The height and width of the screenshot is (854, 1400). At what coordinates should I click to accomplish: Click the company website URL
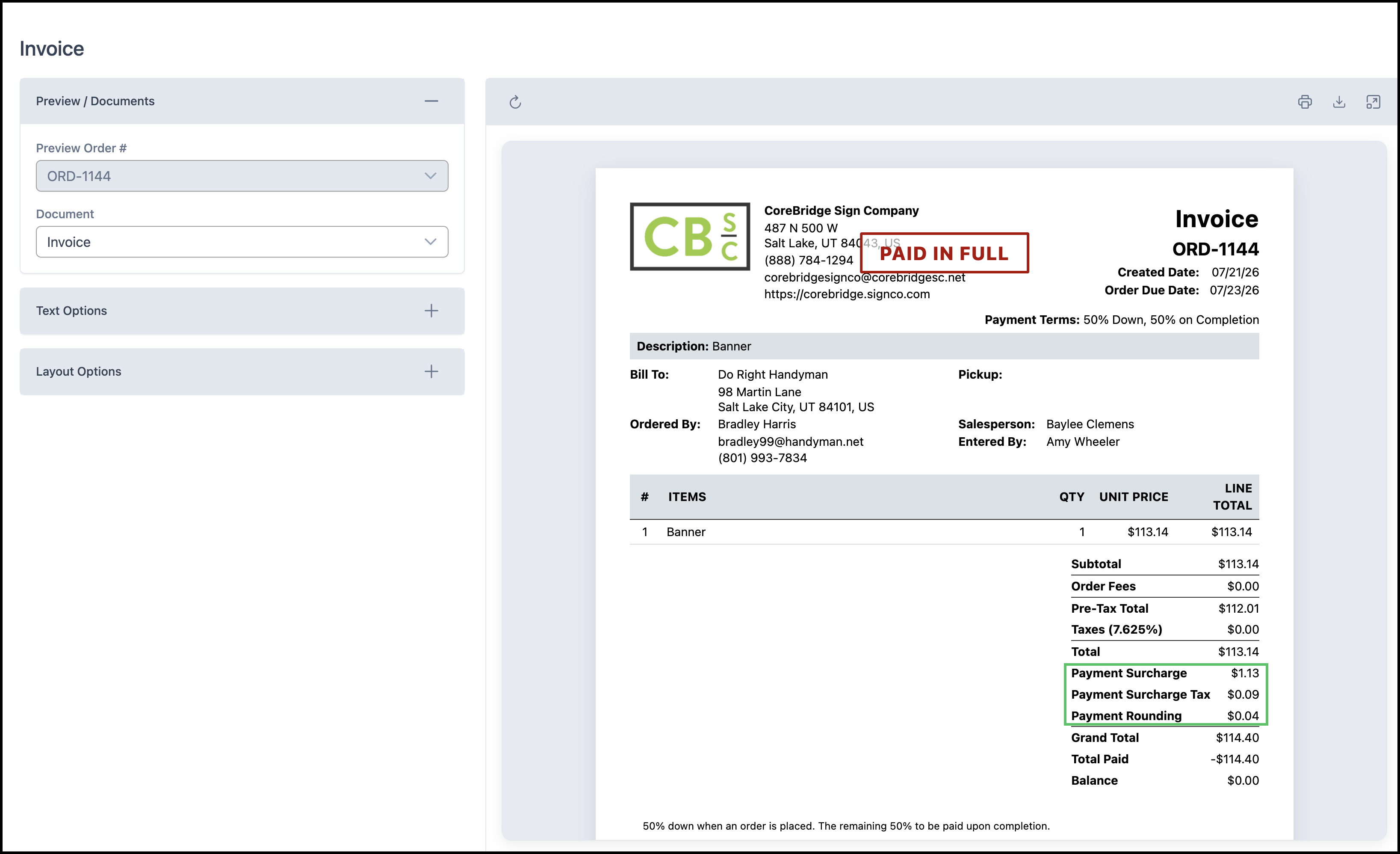pos(847,294)
